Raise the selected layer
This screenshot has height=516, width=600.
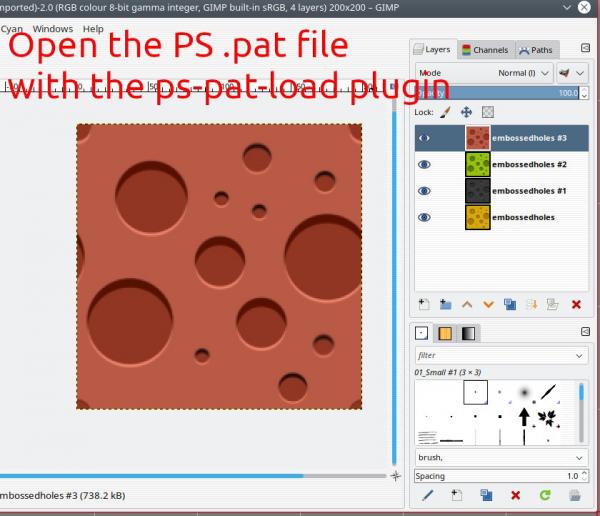pyautogui.click(x=467, y=305)
